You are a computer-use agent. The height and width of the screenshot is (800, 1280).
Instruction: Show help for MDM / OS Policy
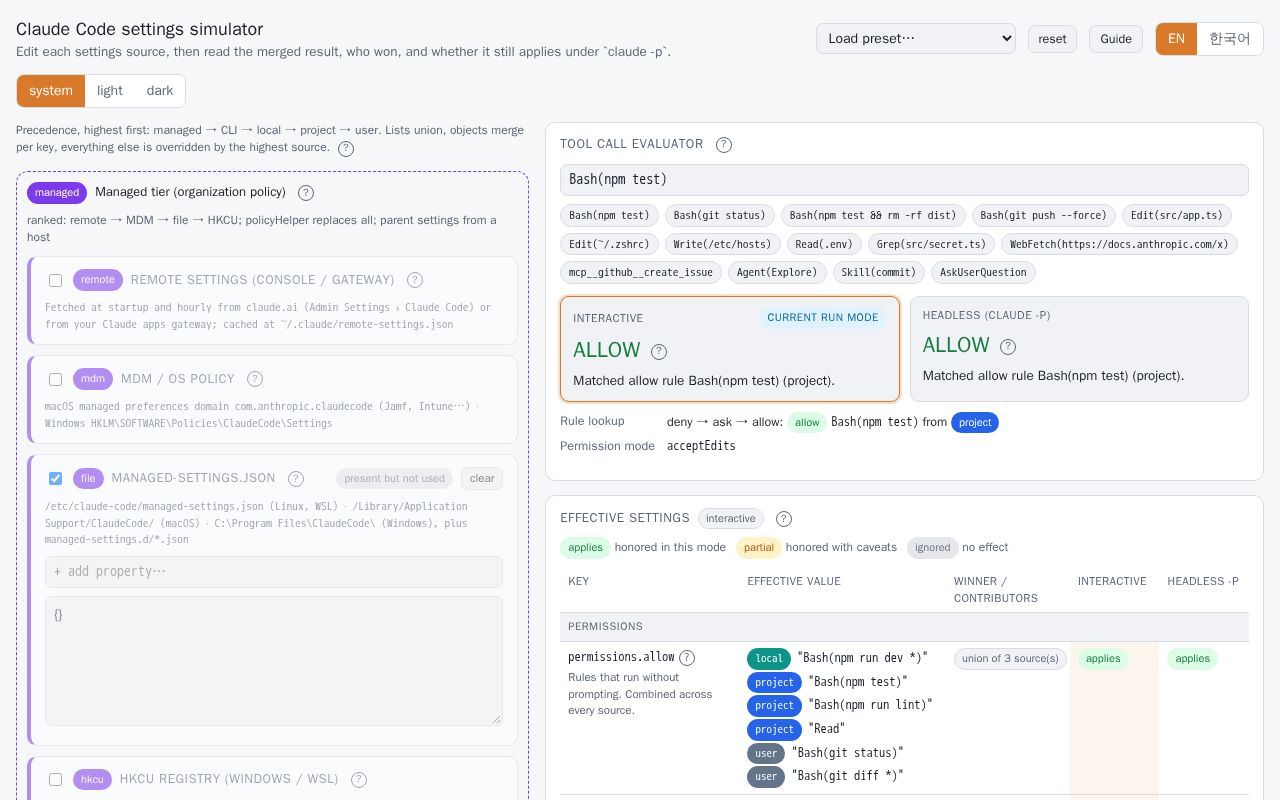point(255,379)
